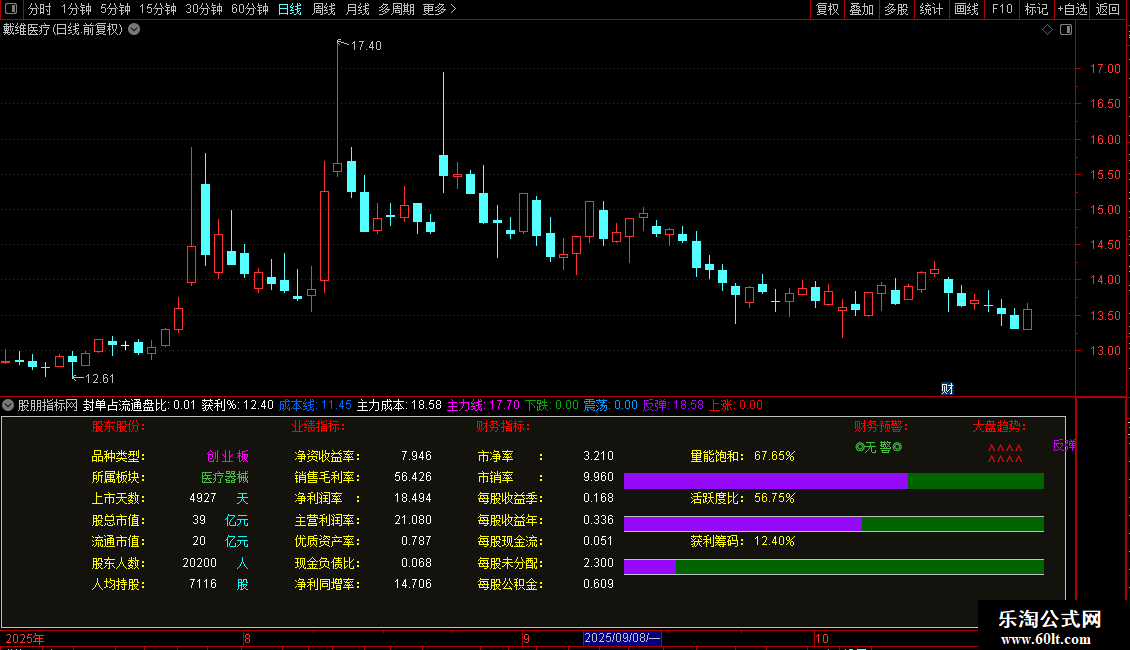
Task: Add the stock via +自选 button
Action: [1071, 10]
